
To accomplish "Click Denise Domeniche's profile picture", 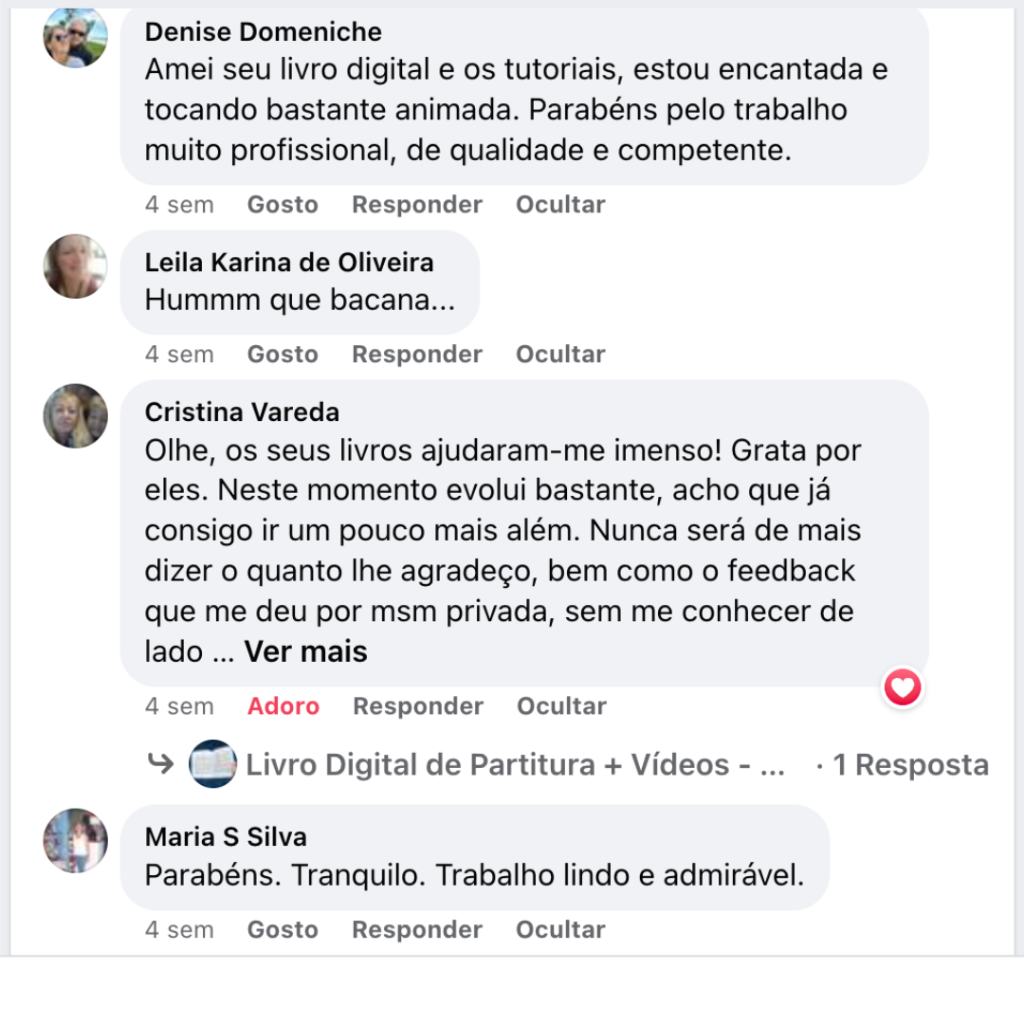I will click(x=75, y=37).
